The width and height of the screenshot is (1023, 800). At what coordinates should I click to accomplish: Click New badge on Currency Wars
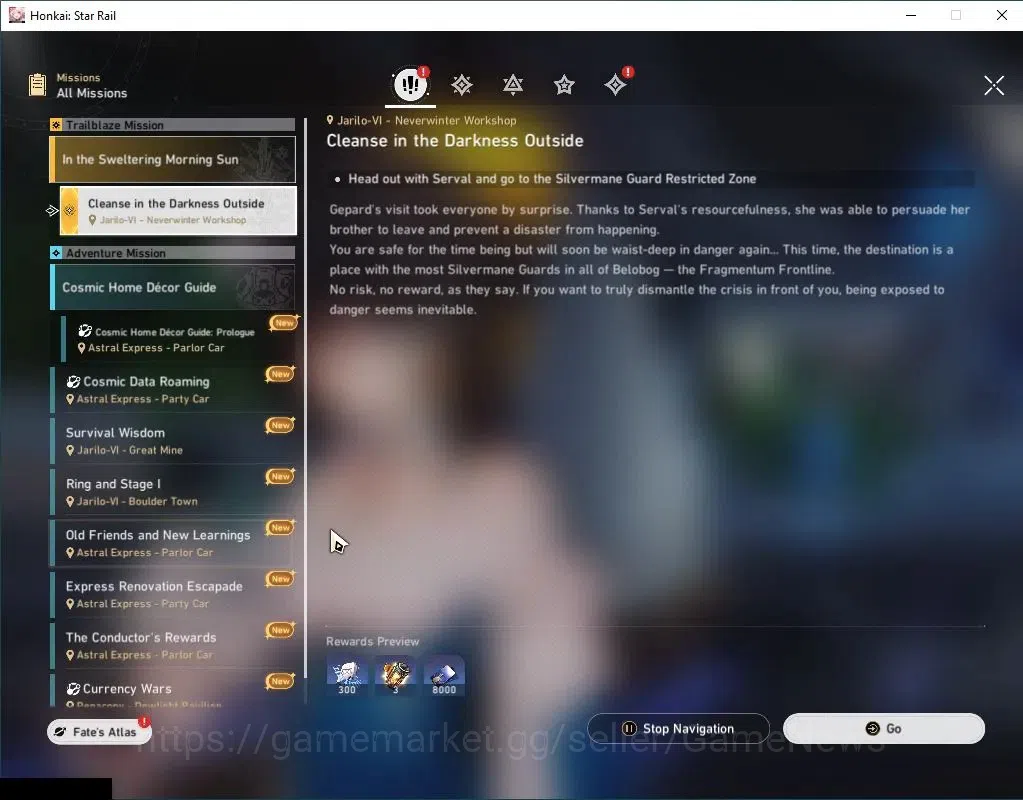click(281, 681)
